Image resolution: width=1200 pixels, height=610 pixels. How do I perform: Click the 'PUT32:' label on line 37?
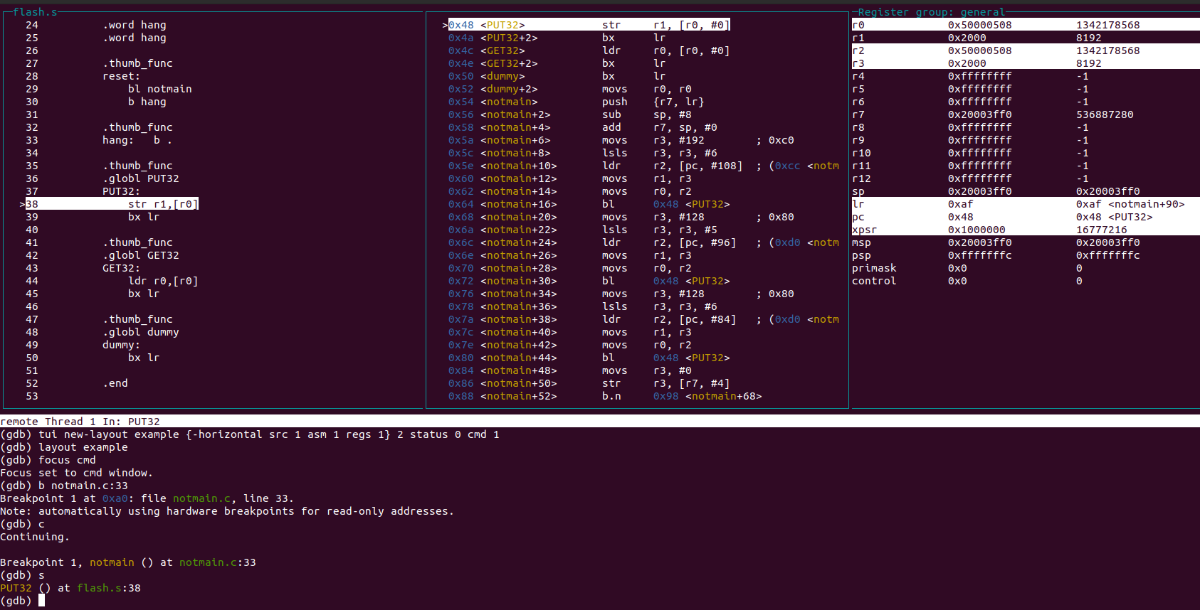[x=121, y=191]
